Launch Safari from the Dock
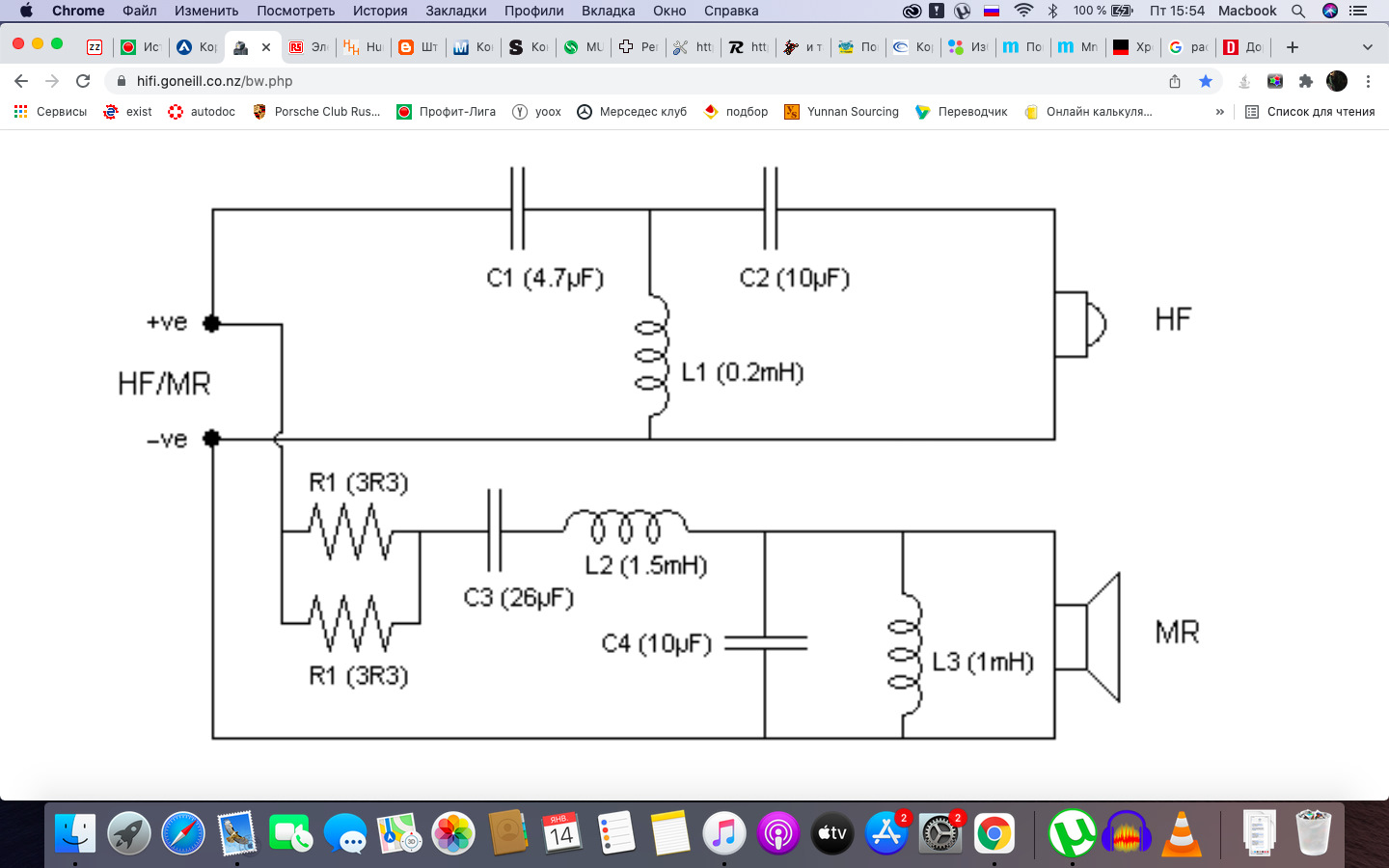 183,833
